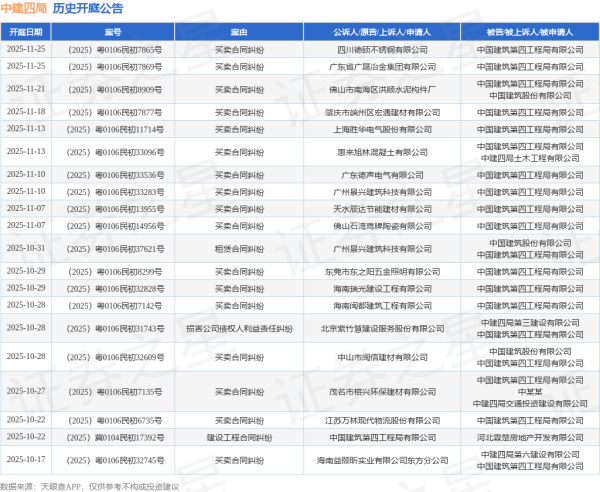Click the 历史开庭公告 heading

tap(88, 11)
